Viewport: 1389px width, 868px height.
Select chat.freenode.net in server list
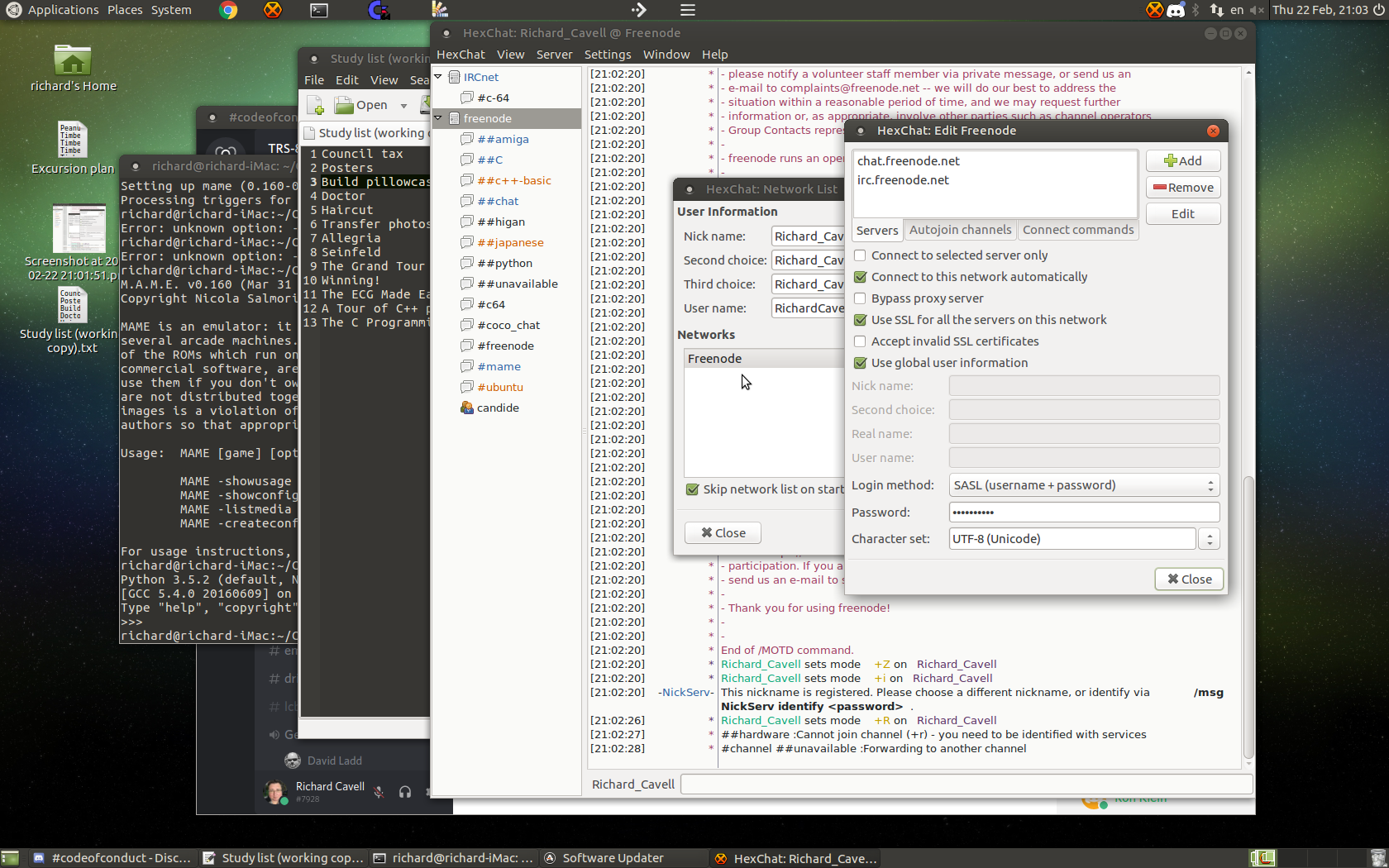point(909,161)
